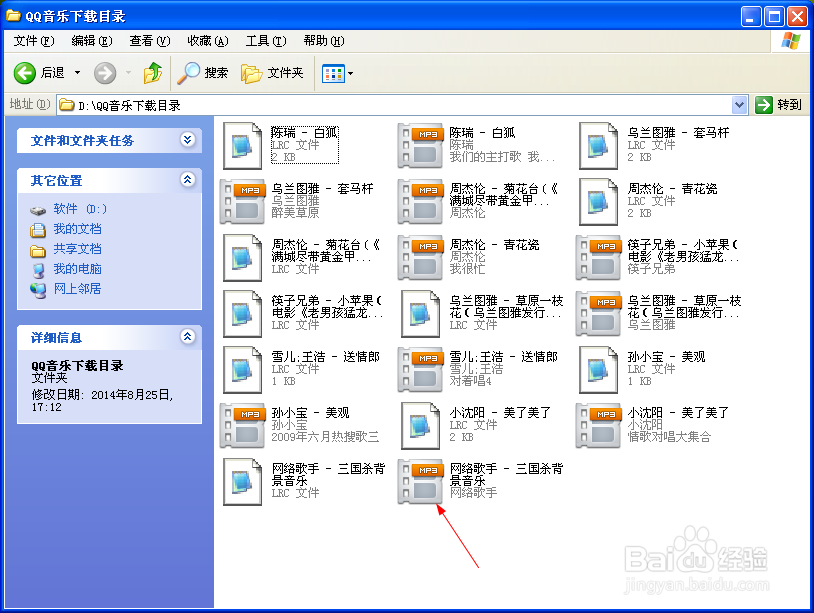Select the 乌兰图雅 - 草原一枝花 LRC file icon
The height and width of the screenshot is (613, 814).
[x=420, y=314]
